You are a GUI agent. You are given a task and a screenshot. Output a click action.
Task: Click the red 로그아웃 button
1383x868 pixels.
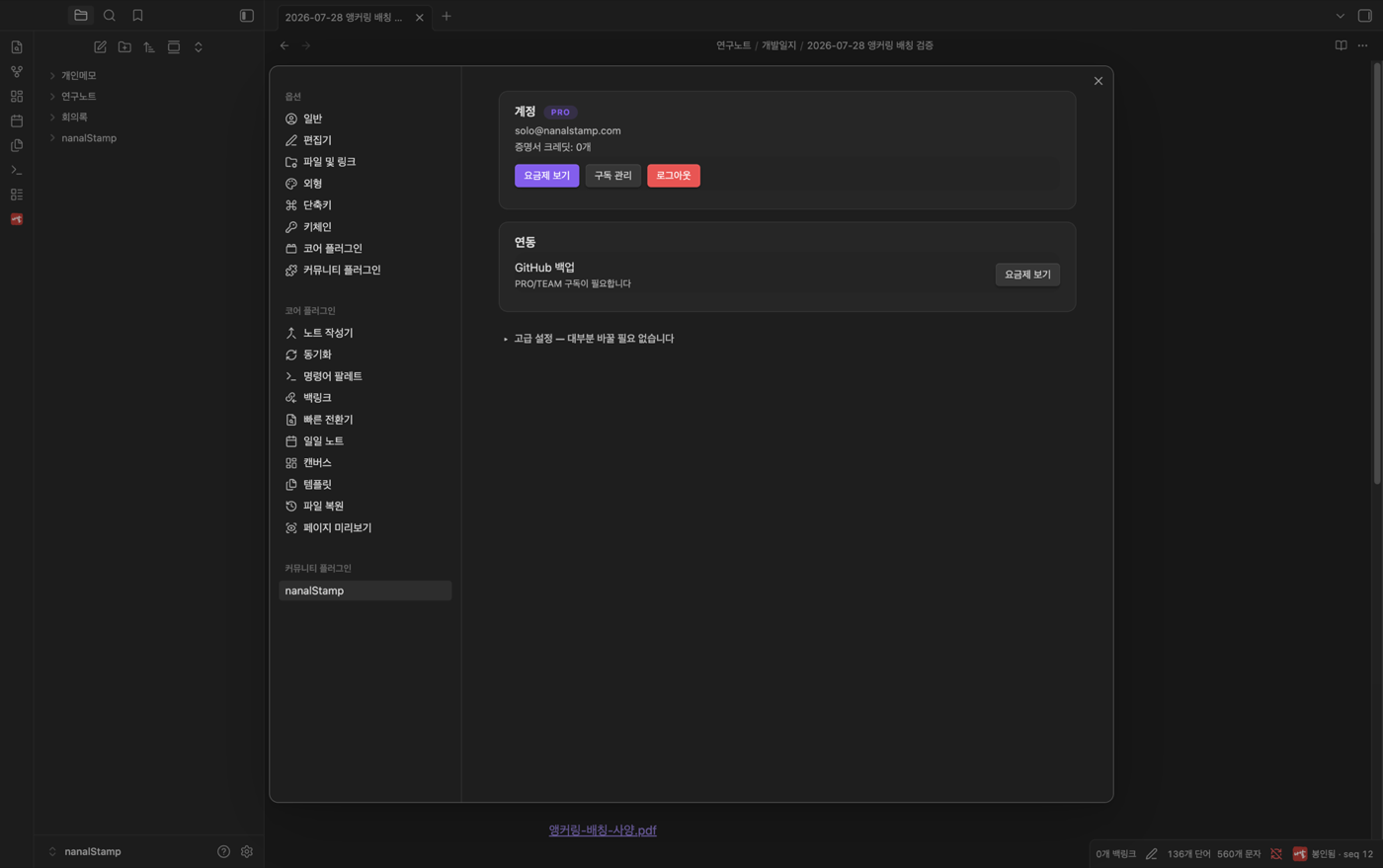coord(674,176)
